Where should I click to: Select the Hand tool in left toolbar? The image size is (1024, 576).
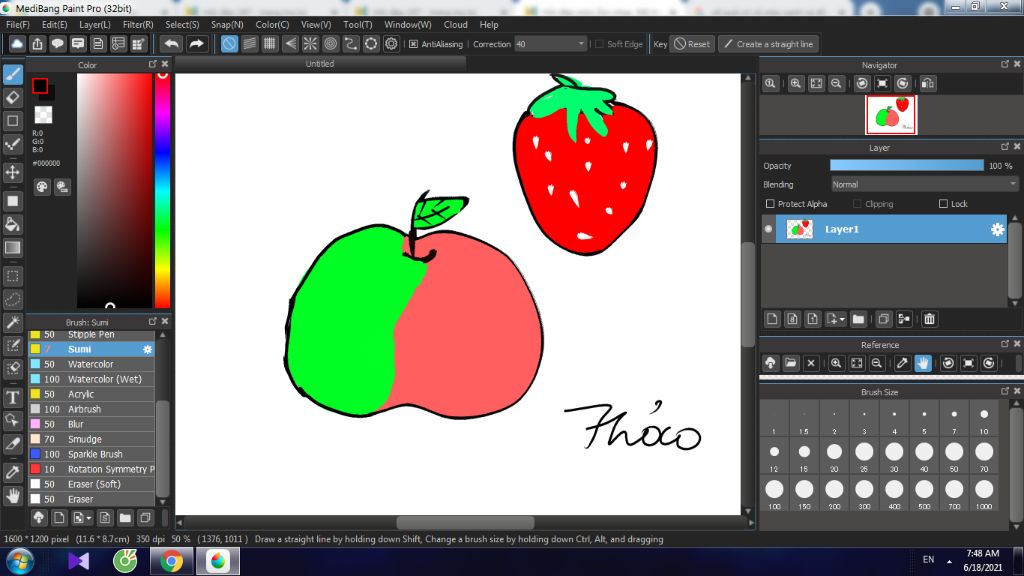(x=13, y=496)
